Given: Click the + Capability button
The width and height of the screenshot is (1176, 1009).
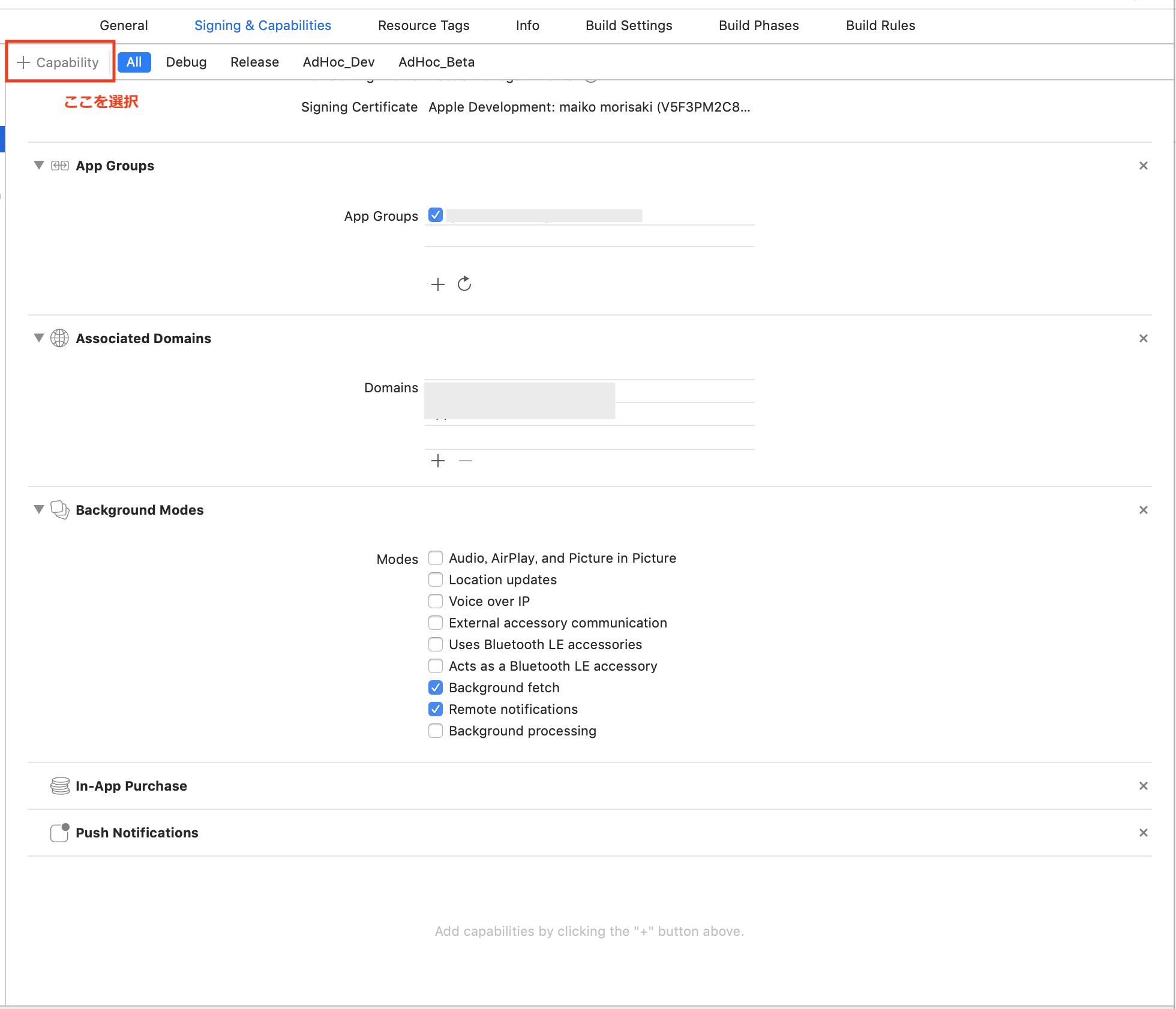Looking at the screenshot, I should (58, 62).
